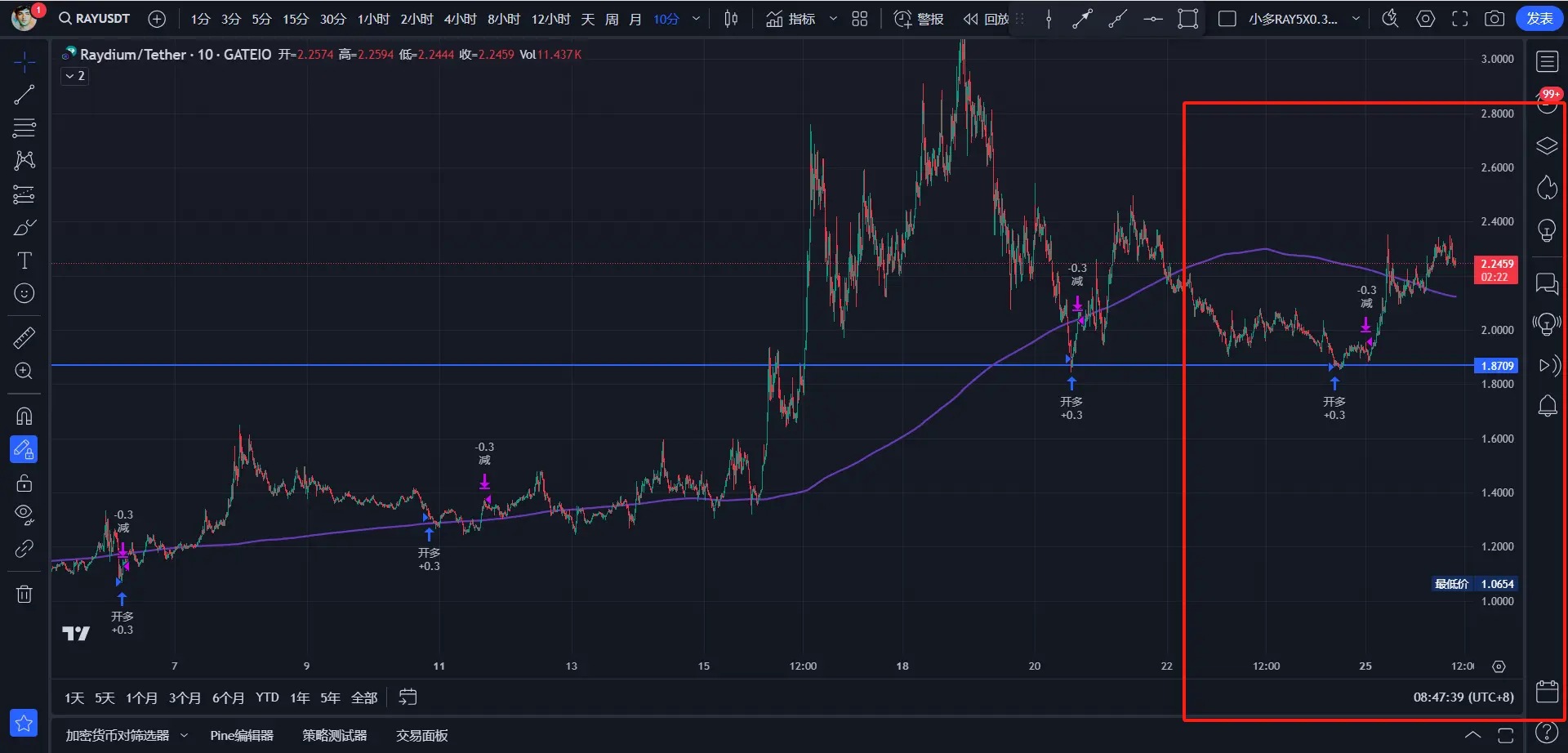Open the forecasting and position tools
This screenshot has height=753, width=1568.
[x=24, y=194]
